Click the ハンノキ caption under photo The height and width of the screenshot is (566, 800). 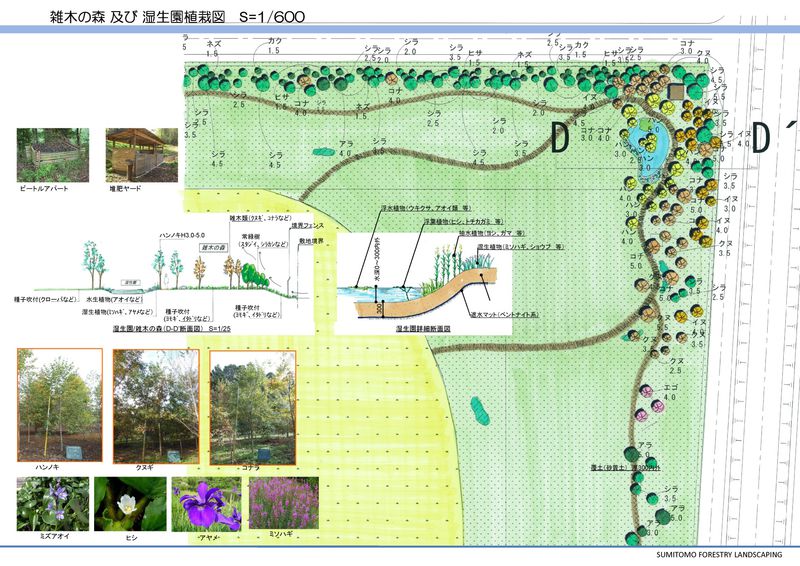click(47, 467)
